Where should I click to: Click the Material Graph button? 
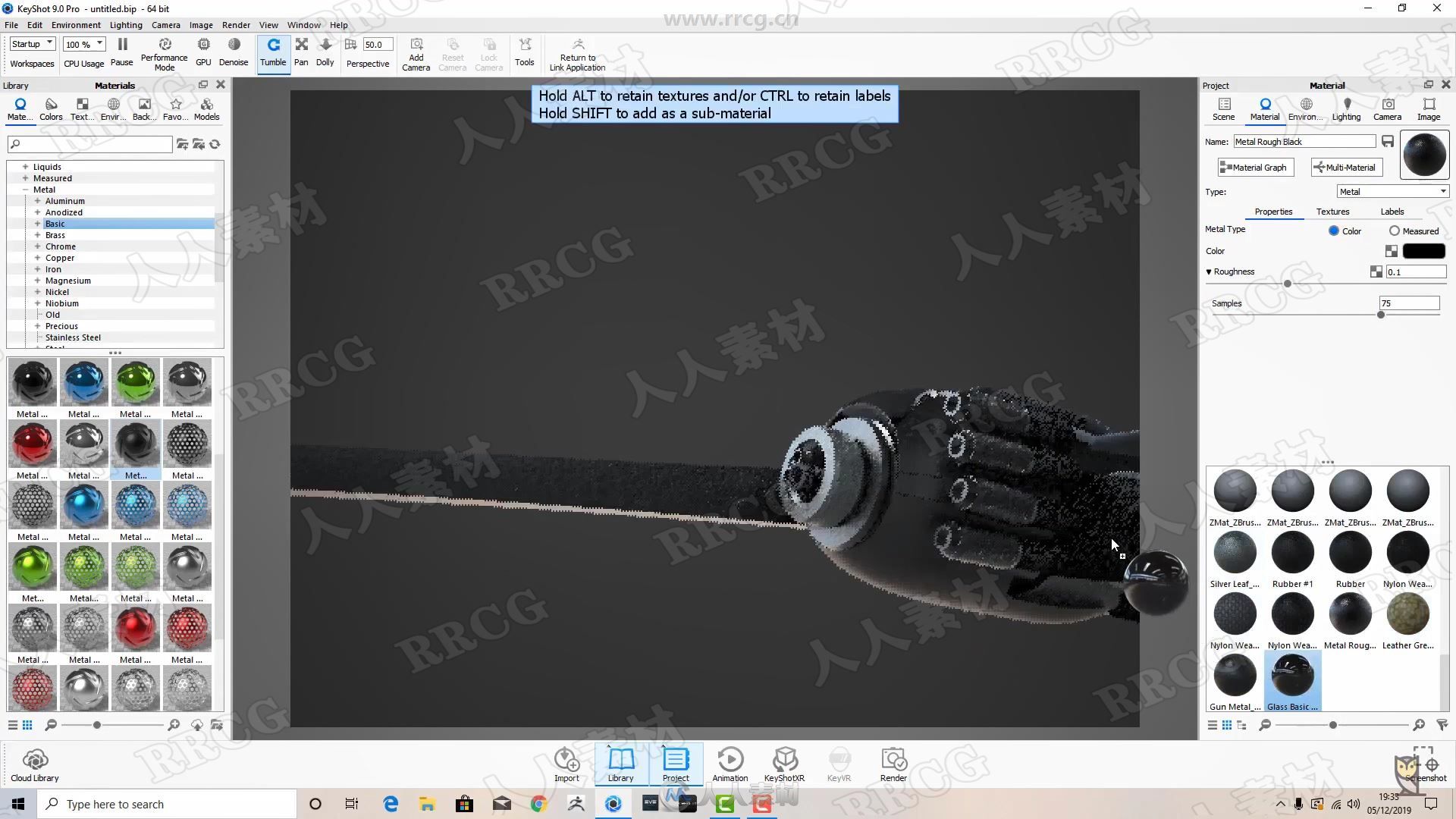tap(1254, 167)
